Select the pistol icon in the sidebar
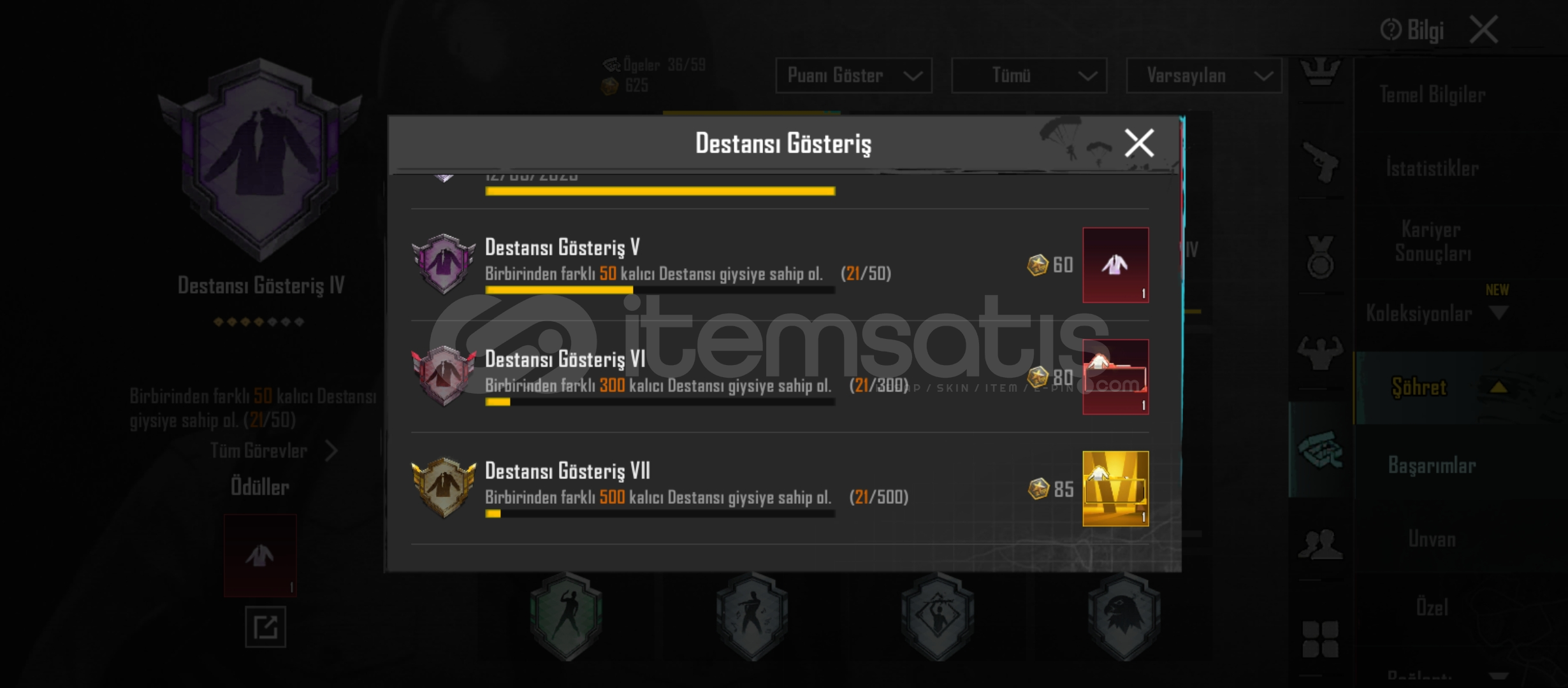The height and width of the screenshot is (688, 1568). tap(1320, 162)
